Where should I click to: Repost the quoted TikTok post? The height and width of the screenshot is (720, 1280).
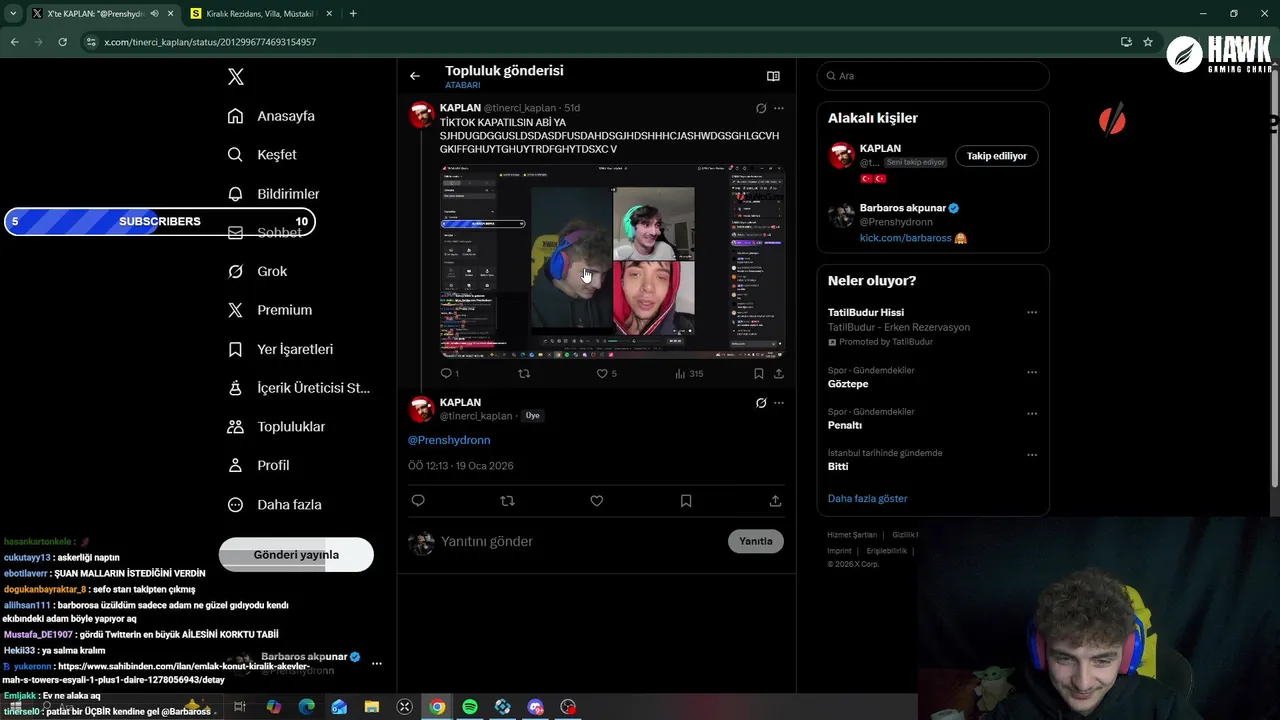coord(524,374)
